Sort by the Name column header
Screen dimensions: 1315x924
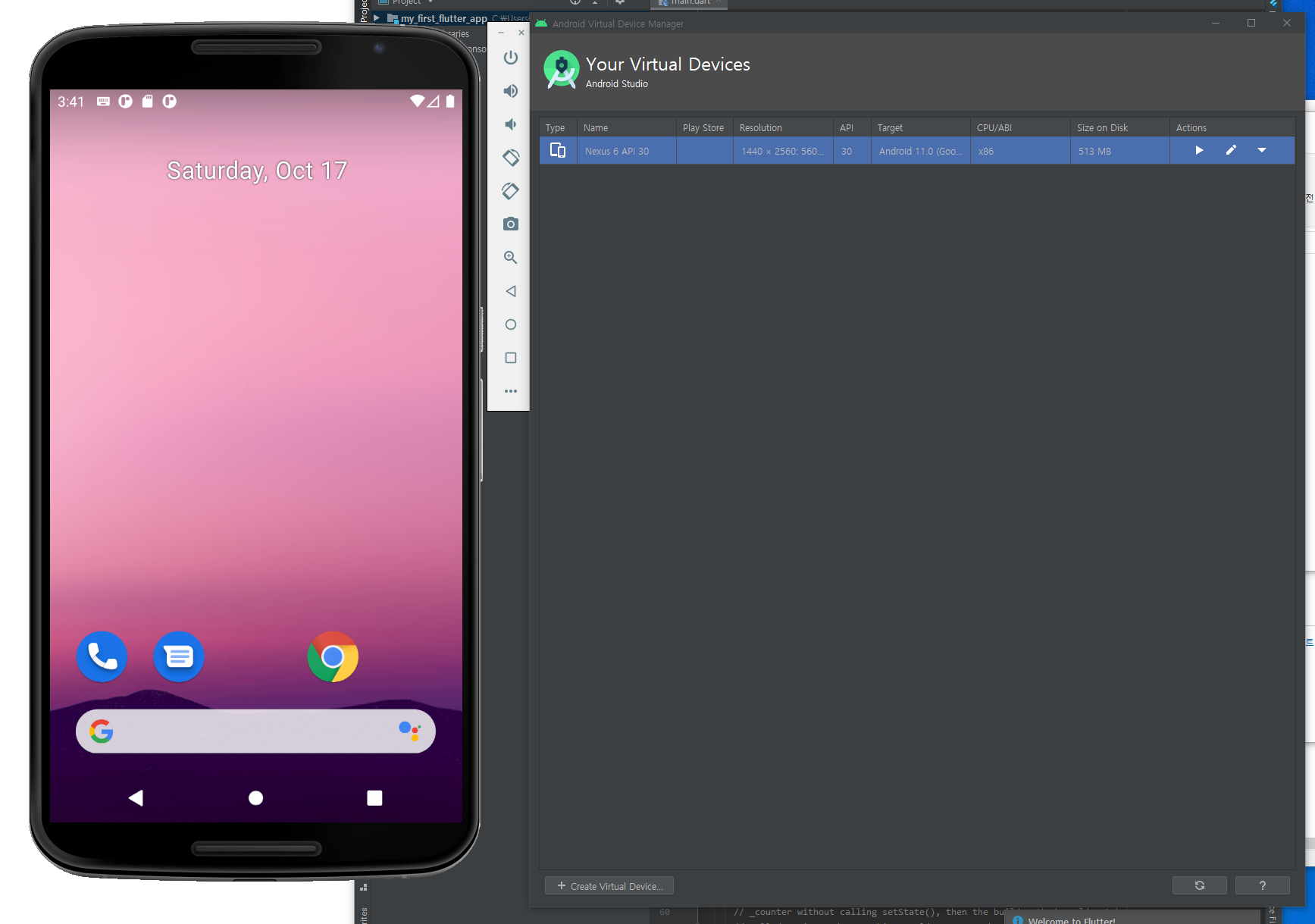627,127
